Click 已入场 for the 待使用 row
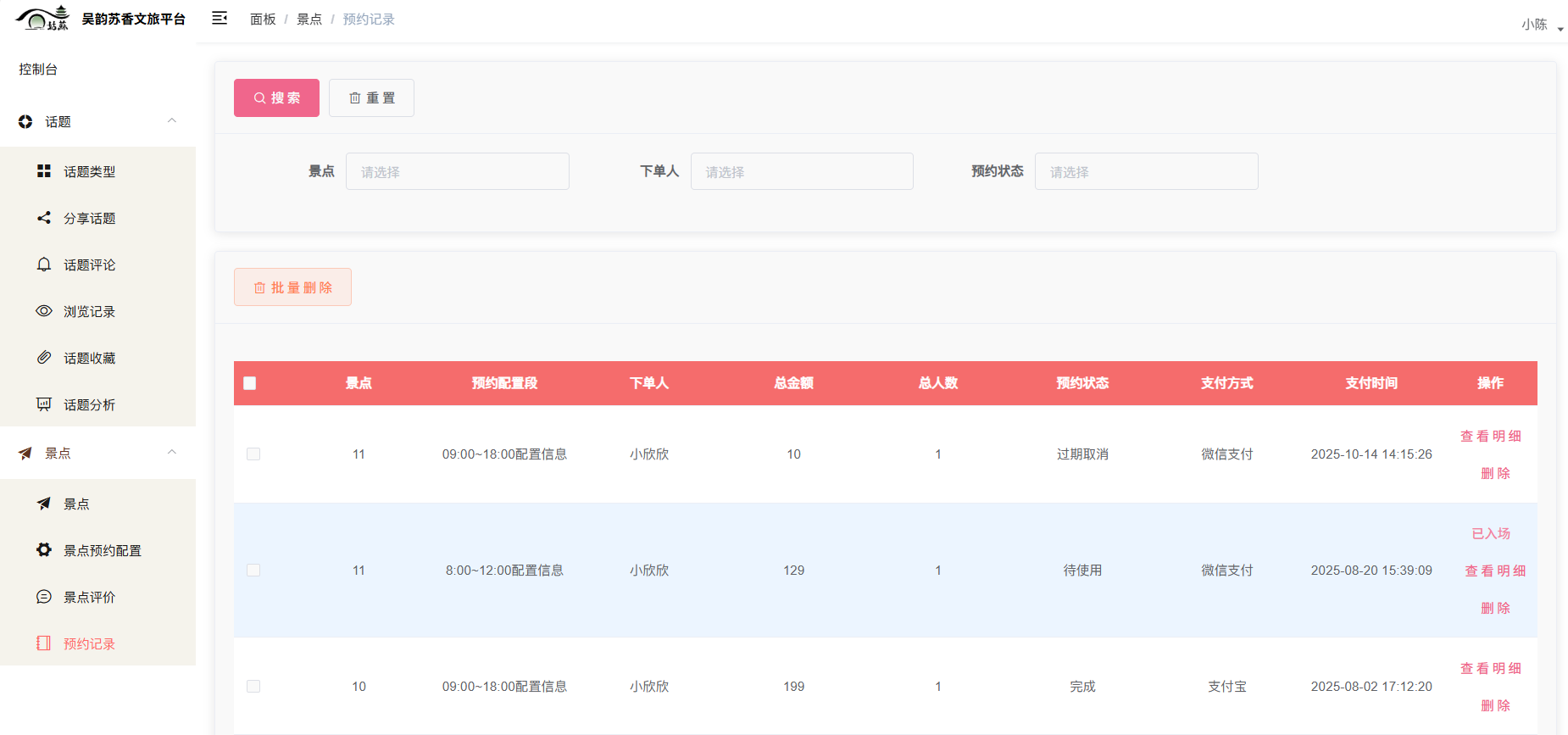This screenshot has height=735, width=1568. coord(1491,533)
